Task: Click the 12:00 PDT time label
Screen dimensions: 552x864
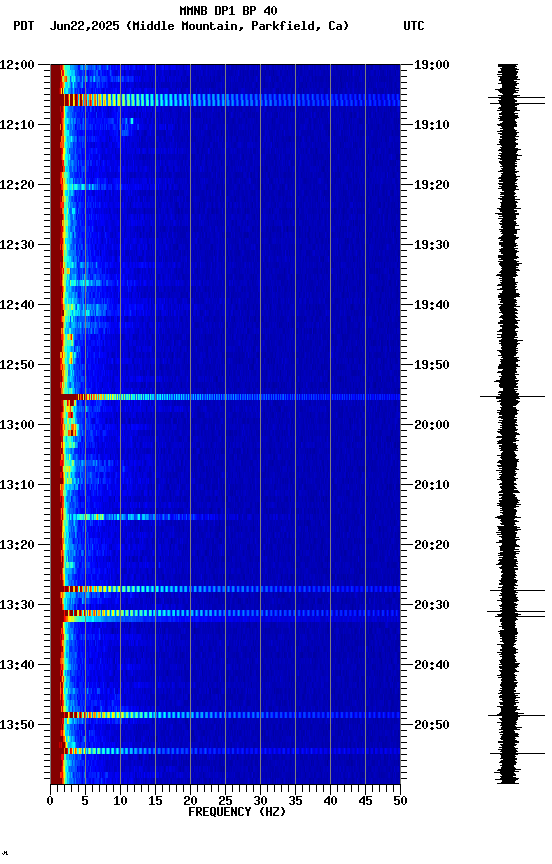Action: point(17,64)
